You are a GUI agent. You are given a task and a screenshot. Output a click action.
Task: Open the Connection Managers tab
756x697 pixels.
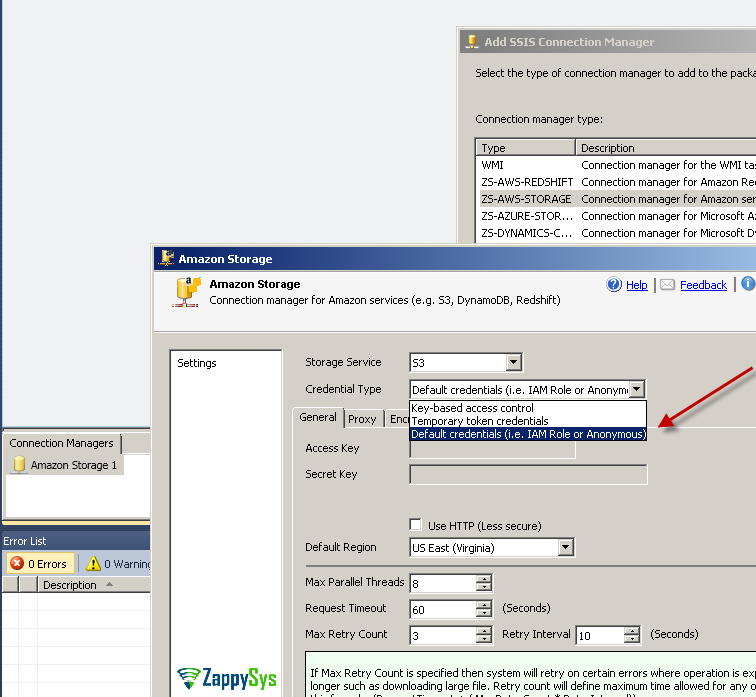61,443
